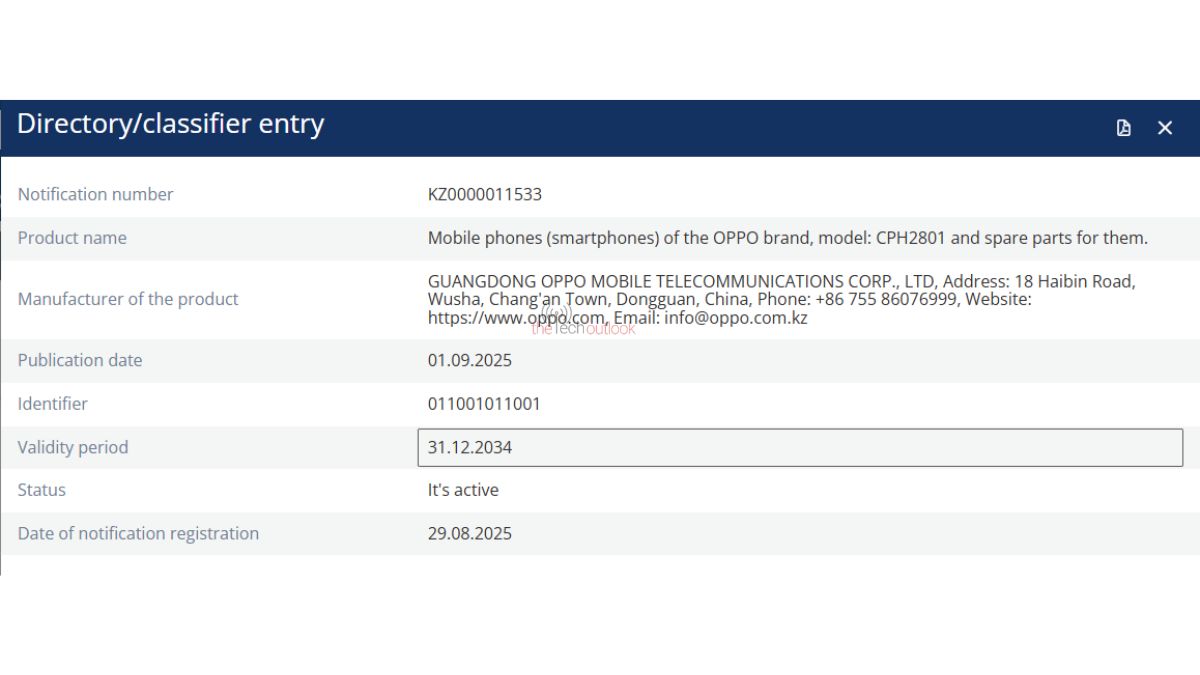The image size is (1200, 675).
Task: Click the "Validity period" row label
Action: (x=73, y=447)
